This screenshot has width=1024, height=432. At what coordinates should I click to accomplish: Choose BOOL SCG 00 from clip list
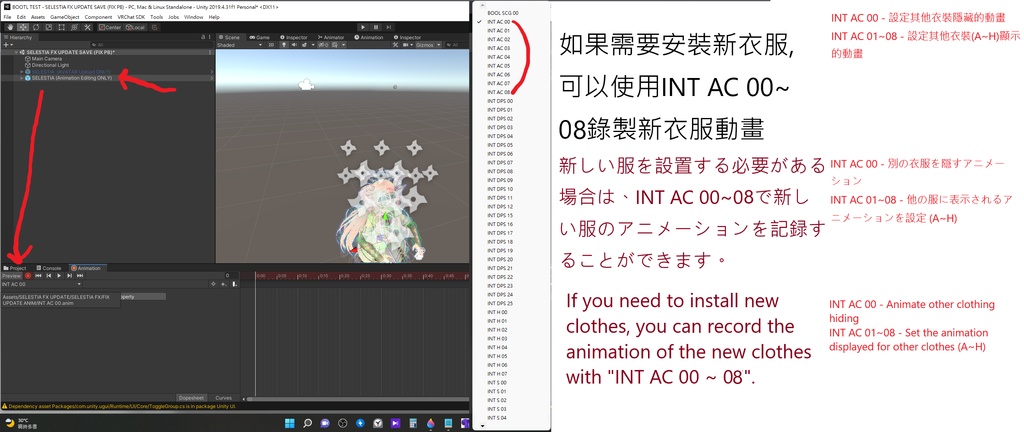point(503,12)
